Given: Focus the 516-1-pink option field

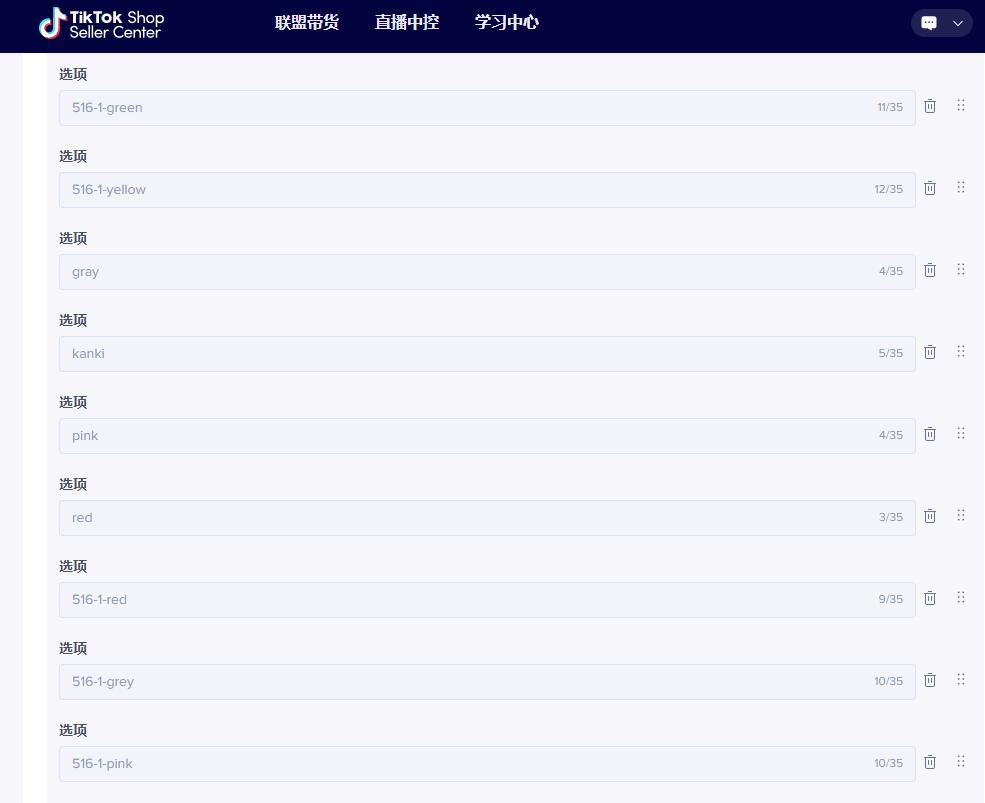Looking at the screenshot, I should (x=487, y=763).
